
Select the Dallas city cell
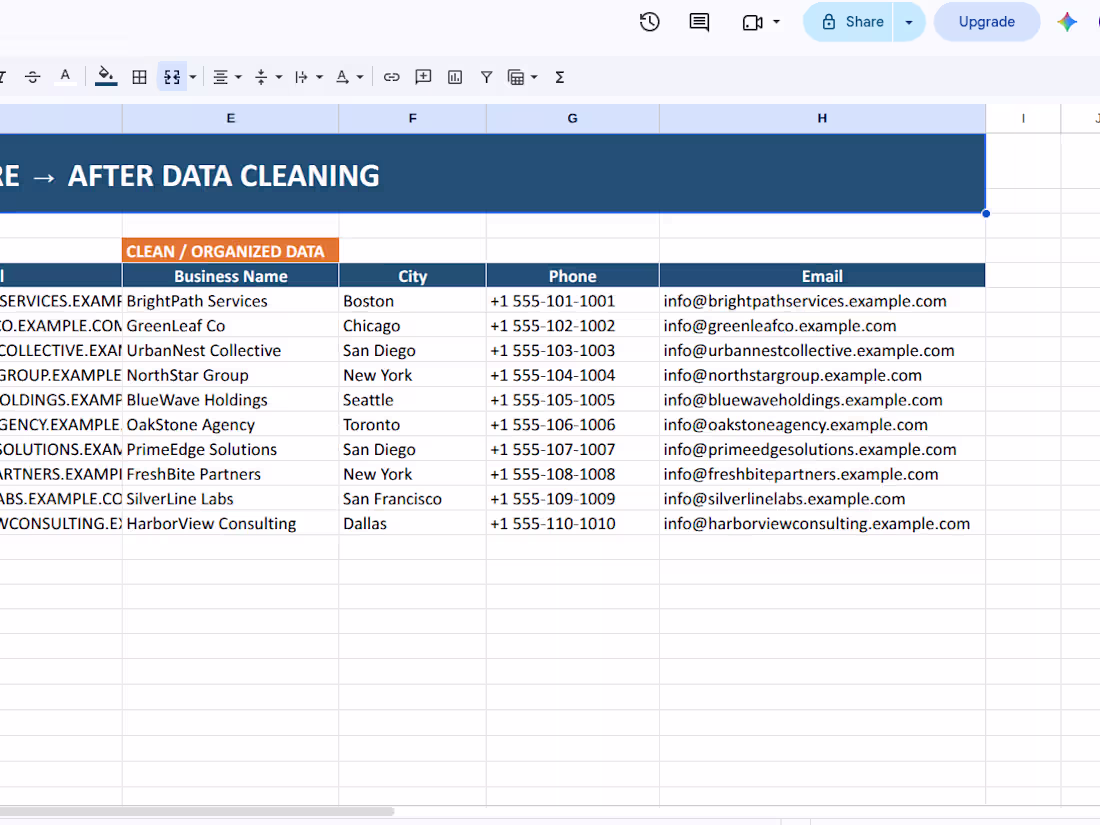pyautogui.click(x=412, y=523)
